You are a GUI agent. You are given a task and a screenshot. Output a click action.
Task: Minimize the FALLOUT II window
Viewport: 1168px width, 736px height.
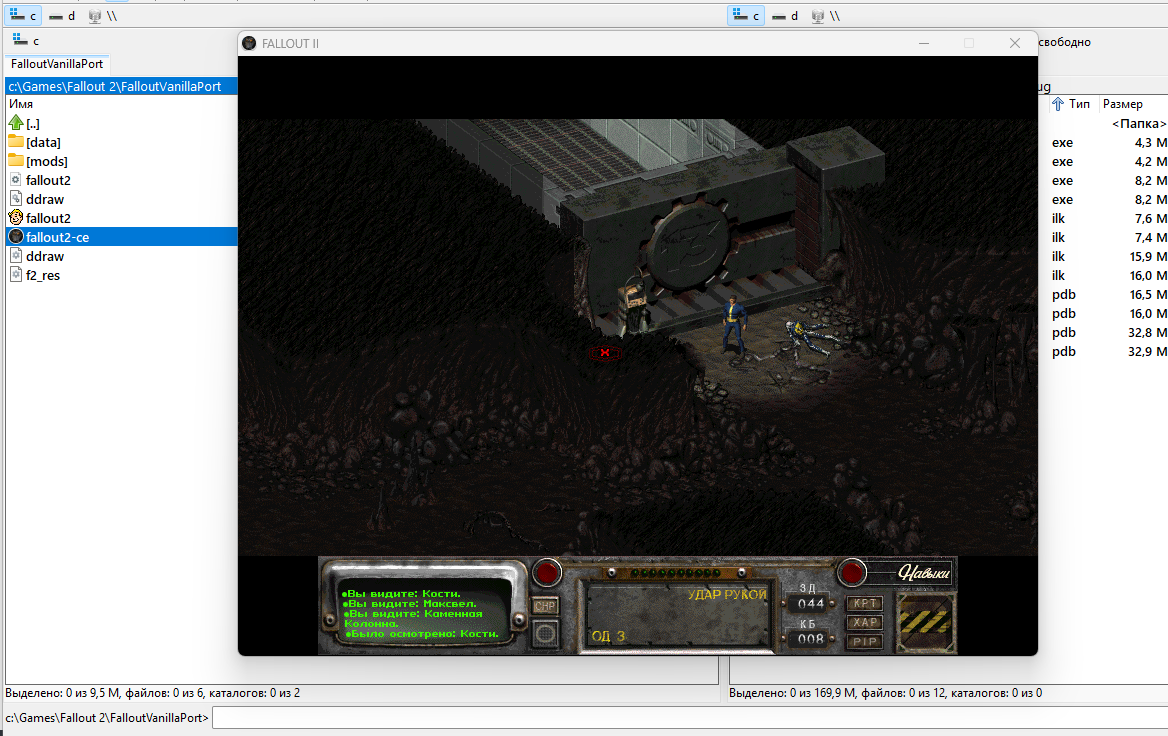[924, 43]
